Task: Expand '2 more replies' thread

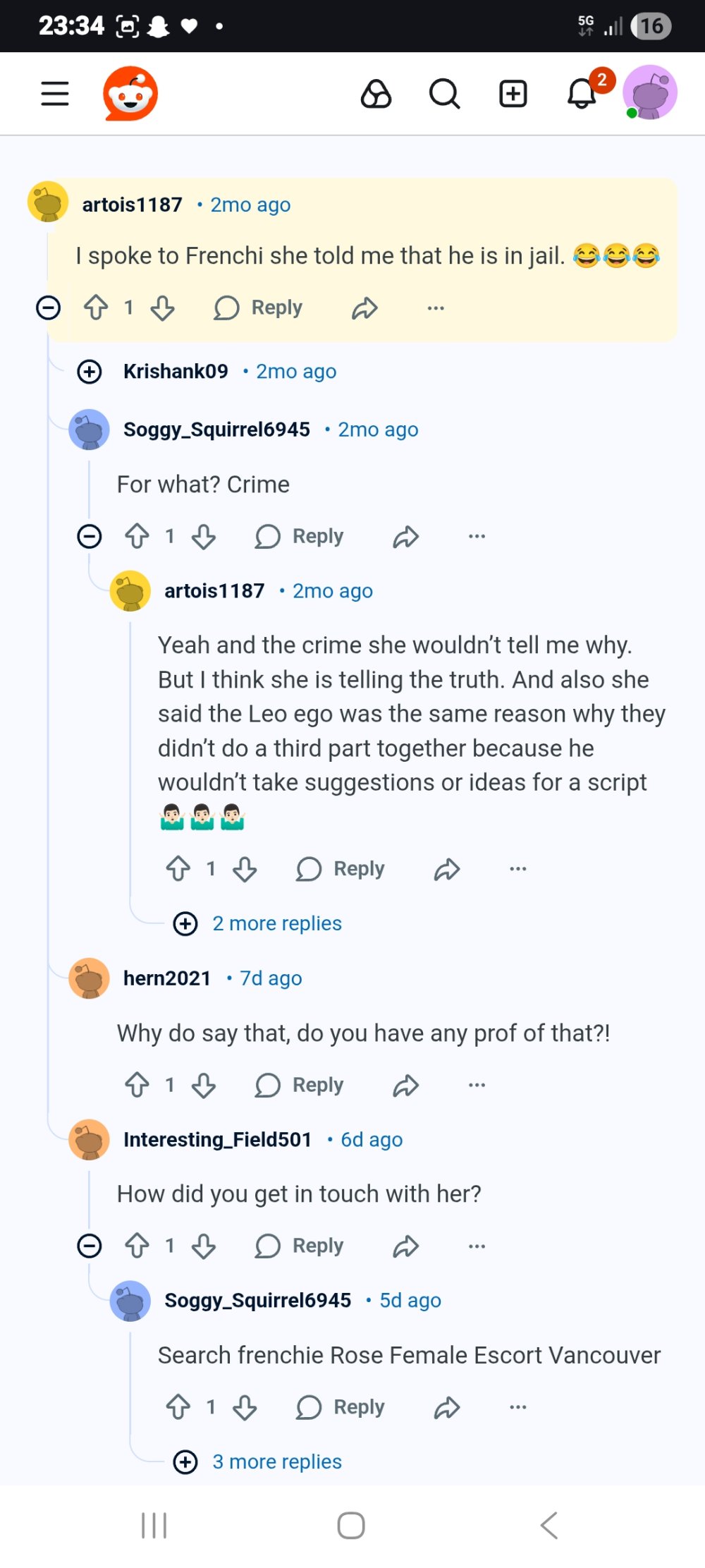Action: click(276, 923)
